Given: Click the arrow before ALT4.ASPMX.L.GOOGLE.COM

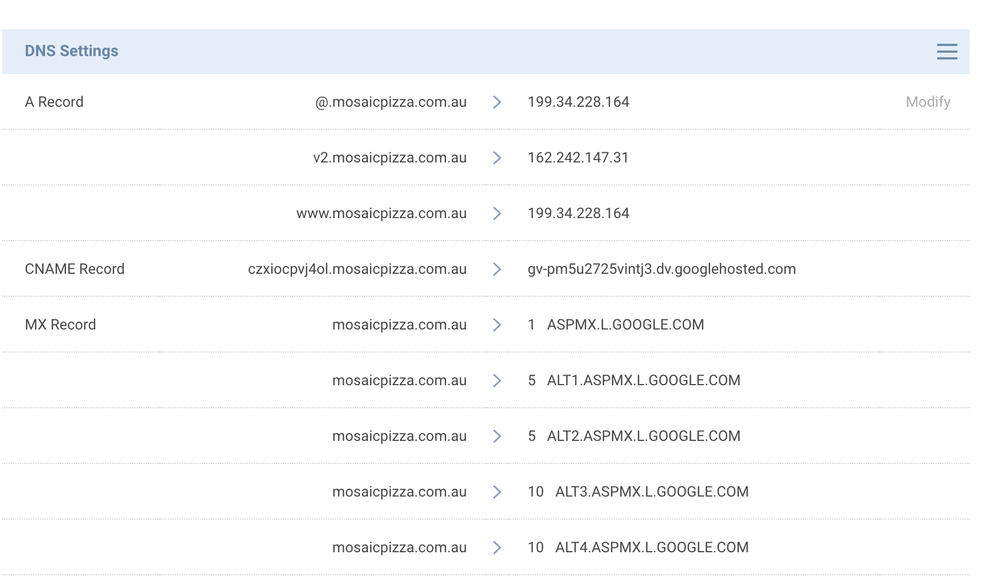Looking at the screenshot, I should pyautogui.click(x=497, y=547).
